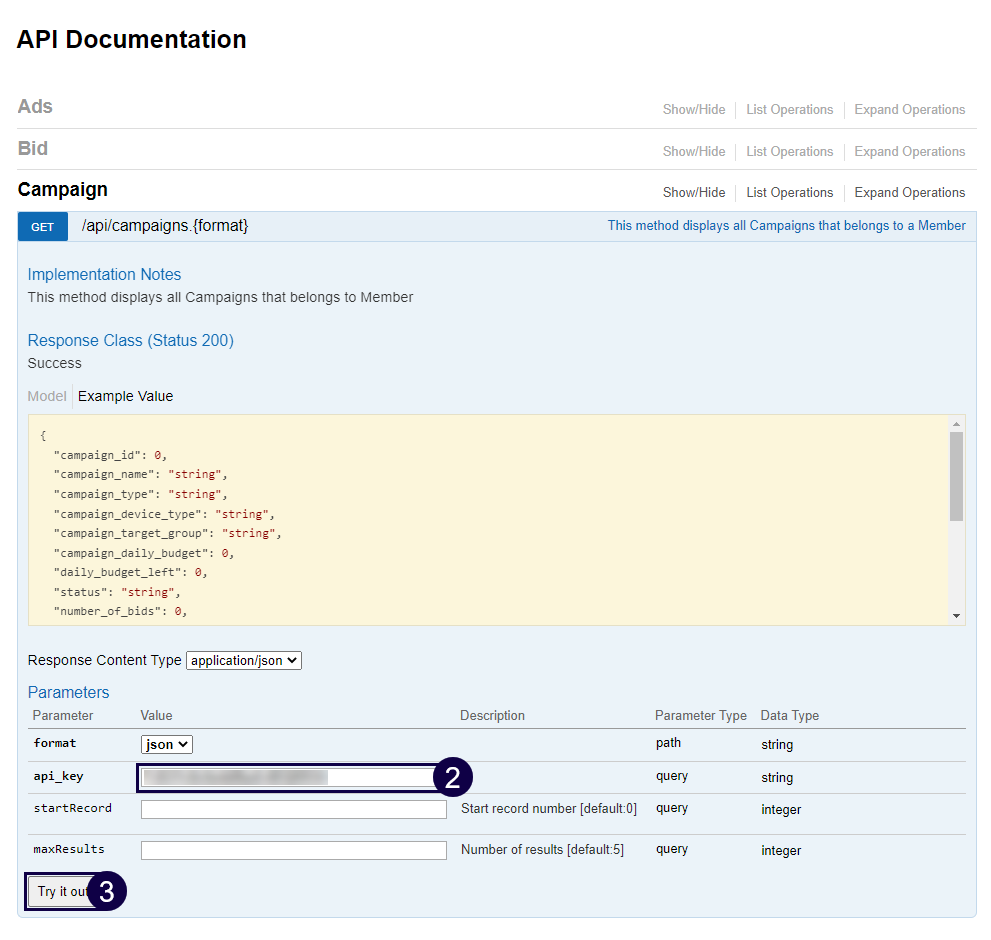The image size is (991, 940).
Task: Focus the startRecord input field
Action: point(293,809)
